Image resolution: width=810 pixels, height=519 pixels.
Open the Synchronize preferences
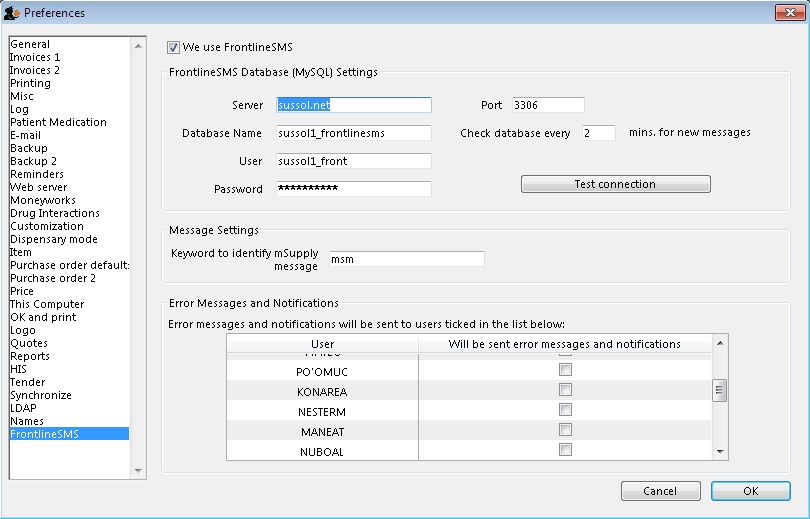coord(69,395)
